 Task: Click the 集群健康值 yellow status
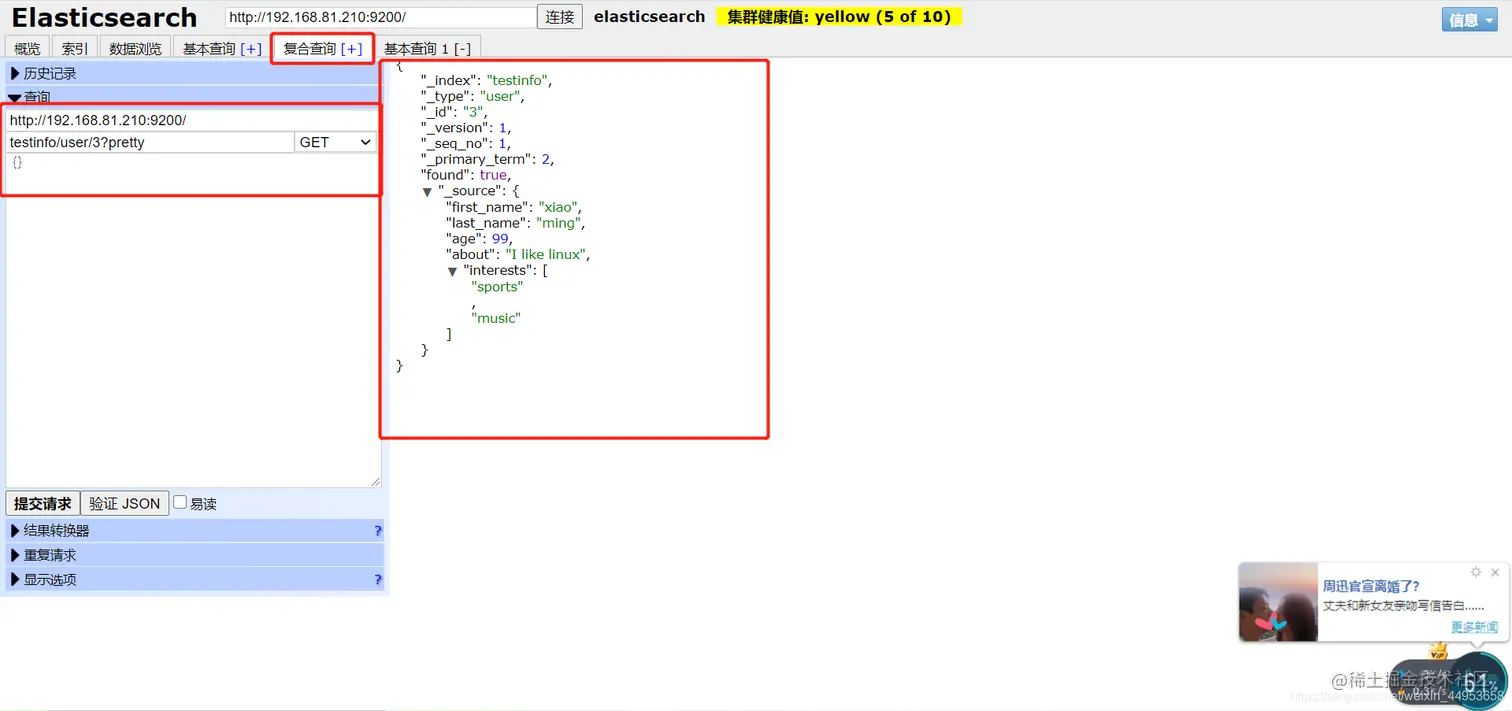coord(839,17)
